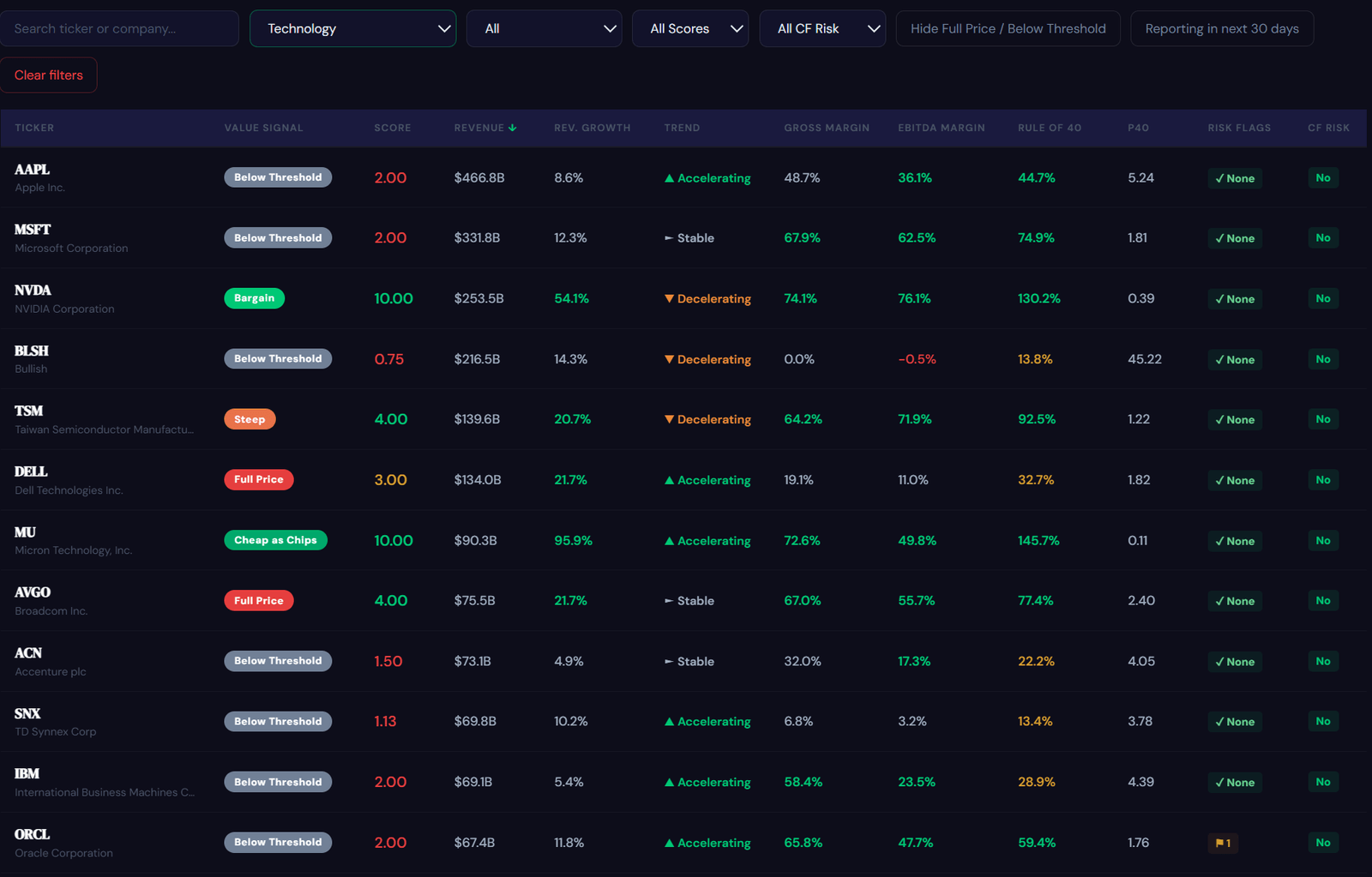This screenshot has width=1372, height=877.
Task: Open the Technology sector dropdown
Action: (352, 28)
